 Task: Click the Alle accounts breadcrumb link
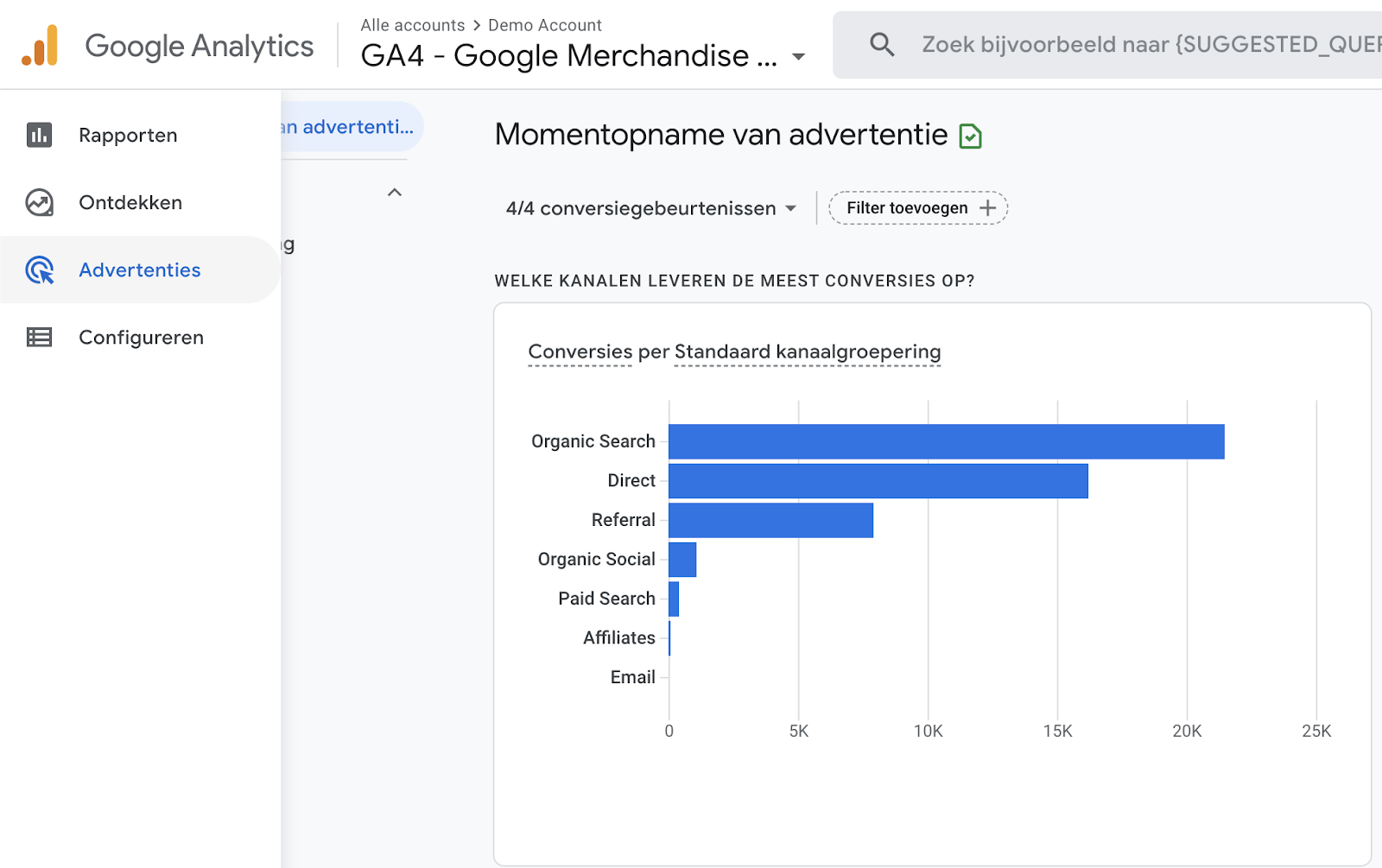[412, 25]
